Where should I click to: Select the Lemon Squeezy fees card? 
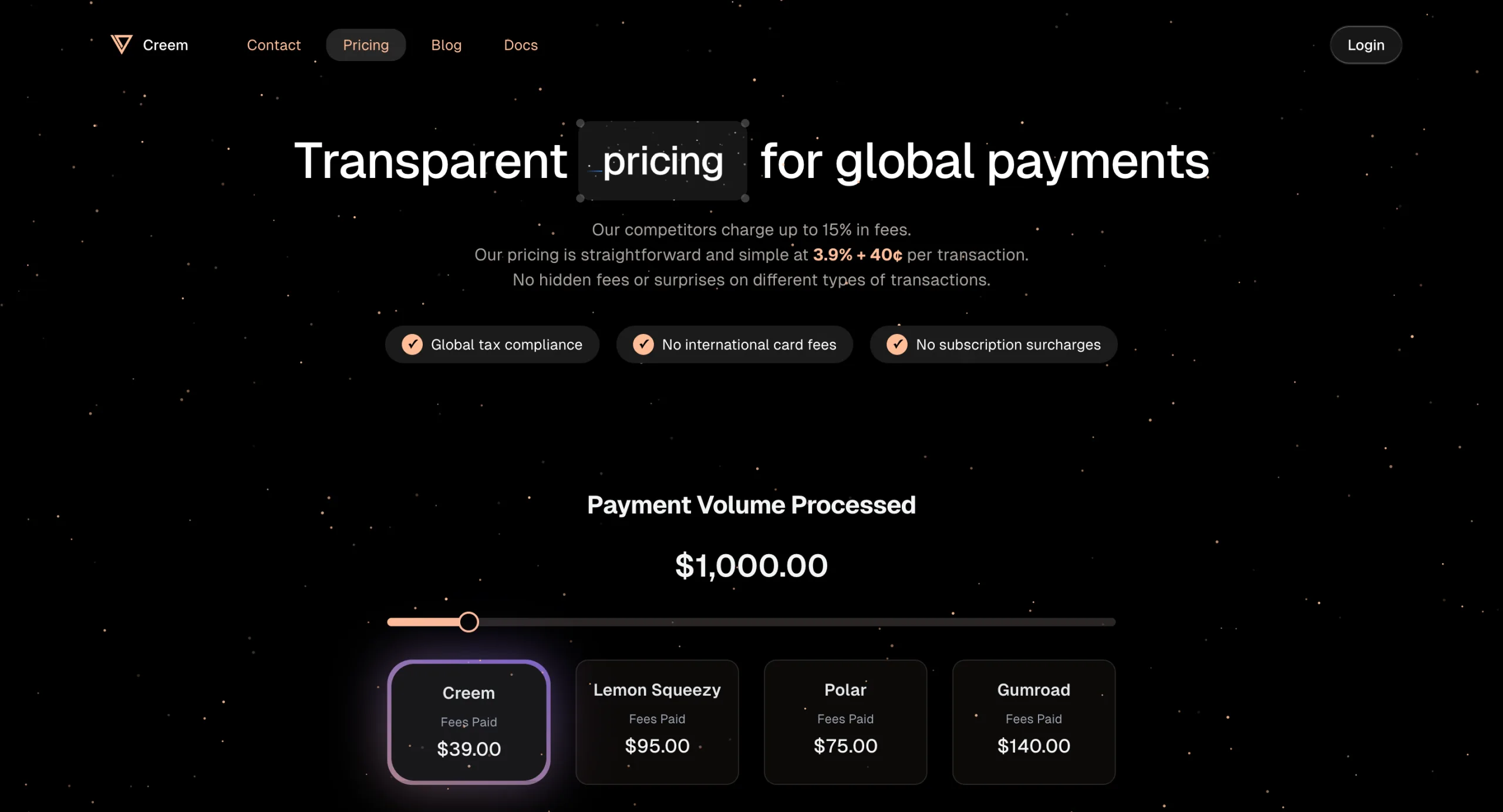[x=657, y=722]
